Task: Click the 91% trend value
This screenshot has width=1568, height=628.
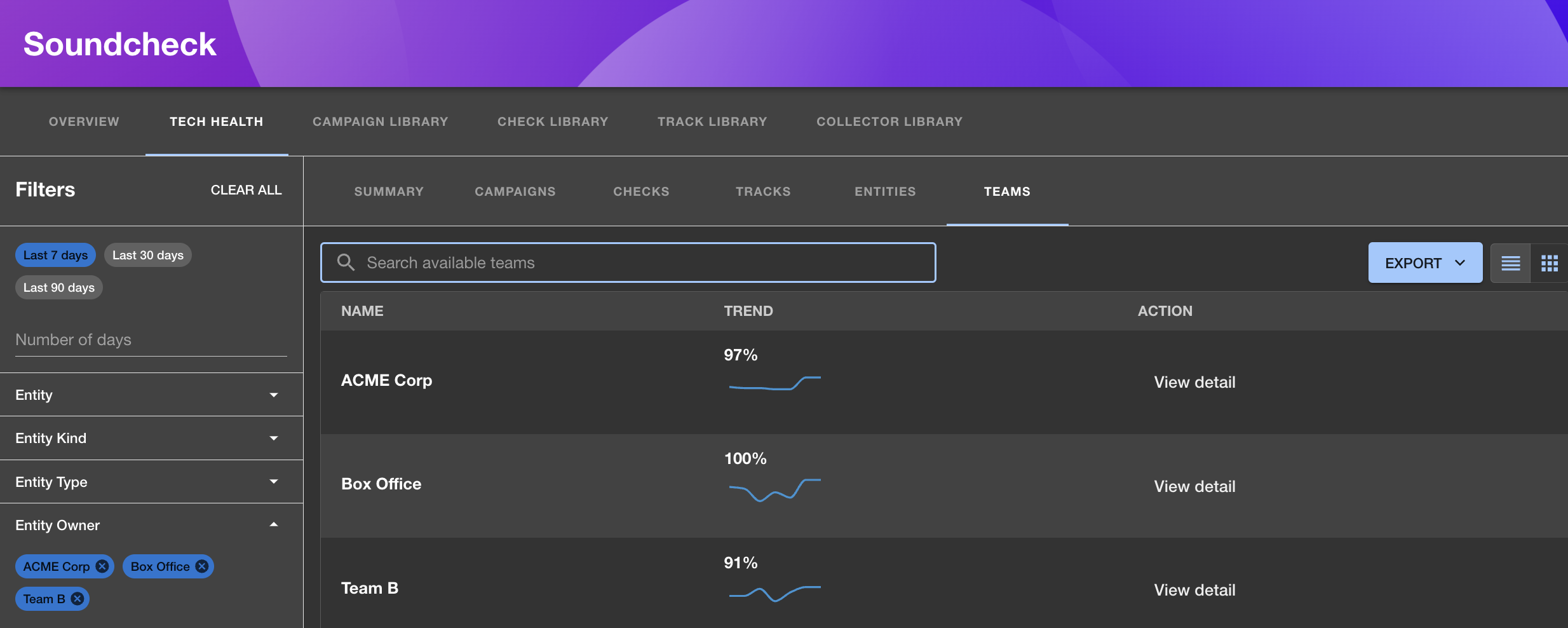Action: click(740, 563)
